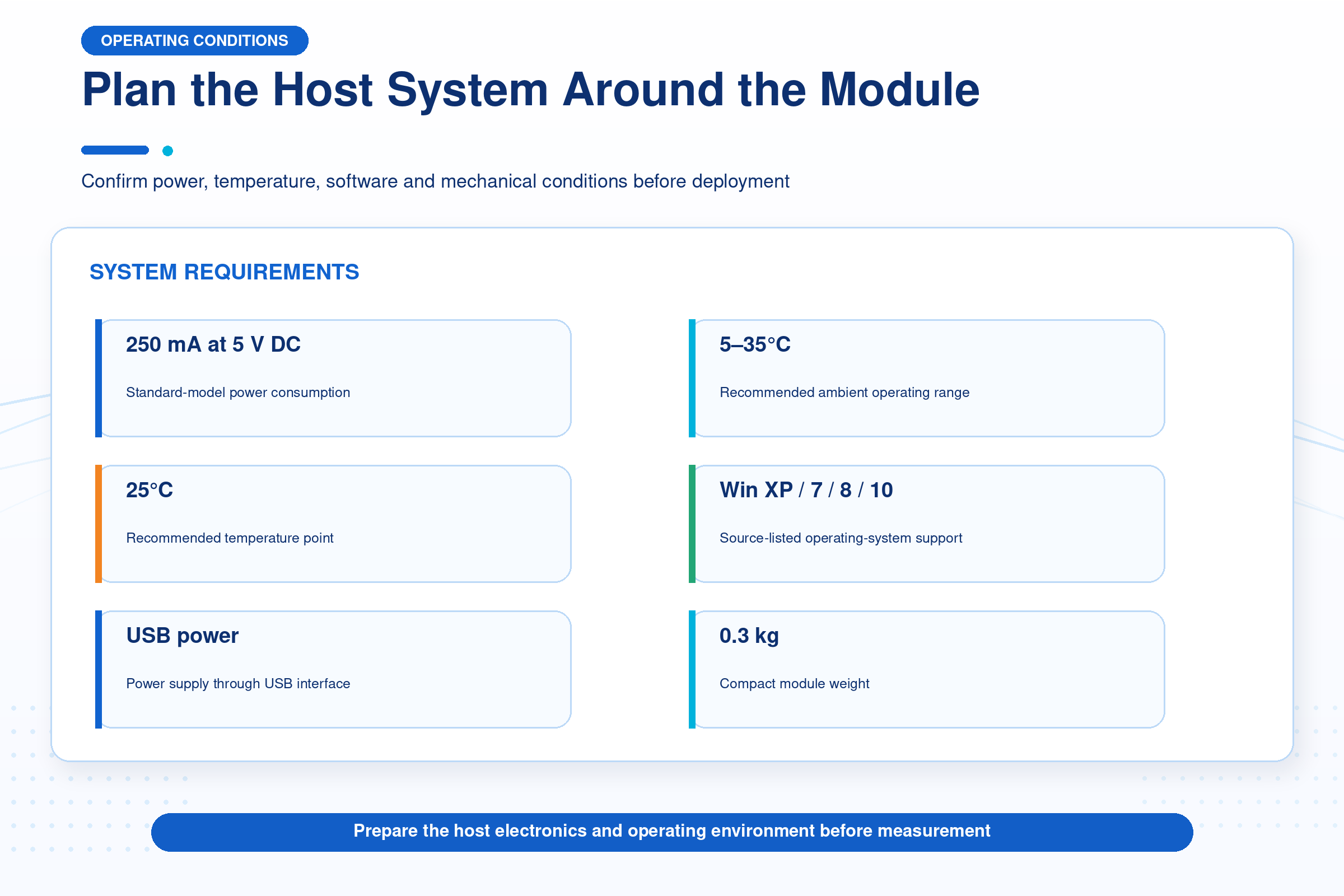
Task: Select the 250 mA at 5 V DC card
Action: (333, 379)
